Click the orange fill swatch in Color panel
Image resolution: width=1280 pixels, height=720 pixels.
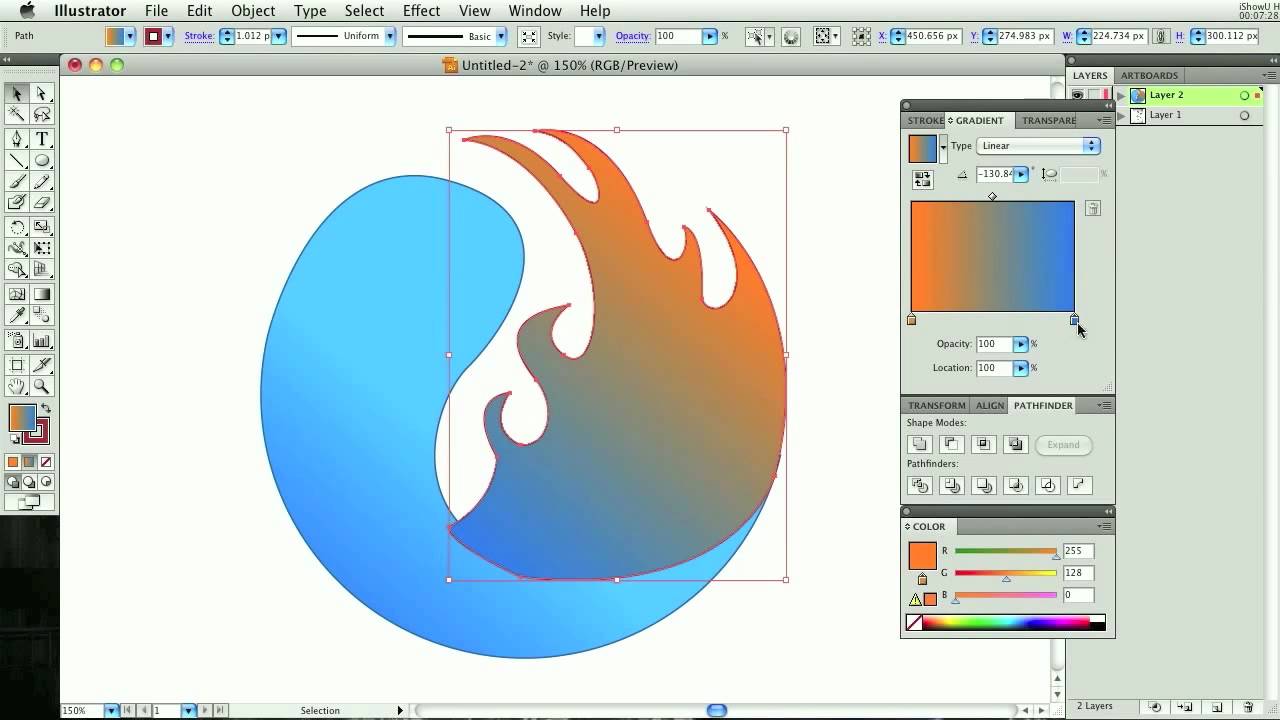tap(922, 556)
